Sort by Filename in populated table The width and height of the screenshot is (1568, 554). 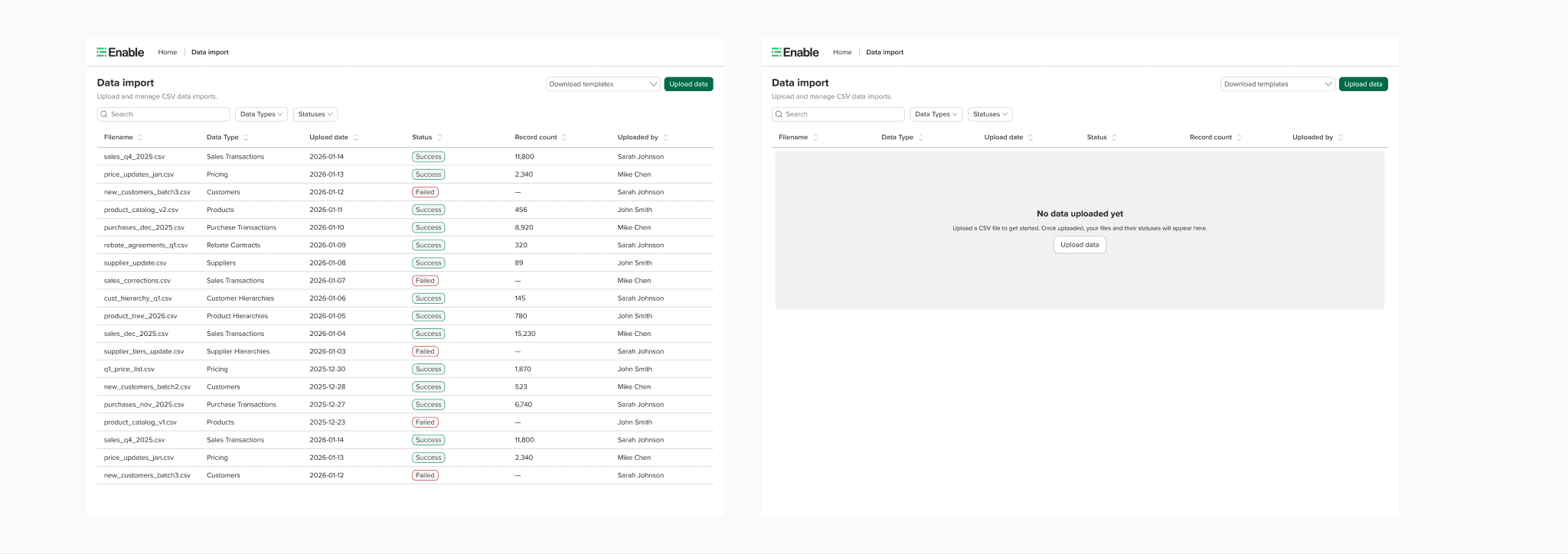click(141, 138)
